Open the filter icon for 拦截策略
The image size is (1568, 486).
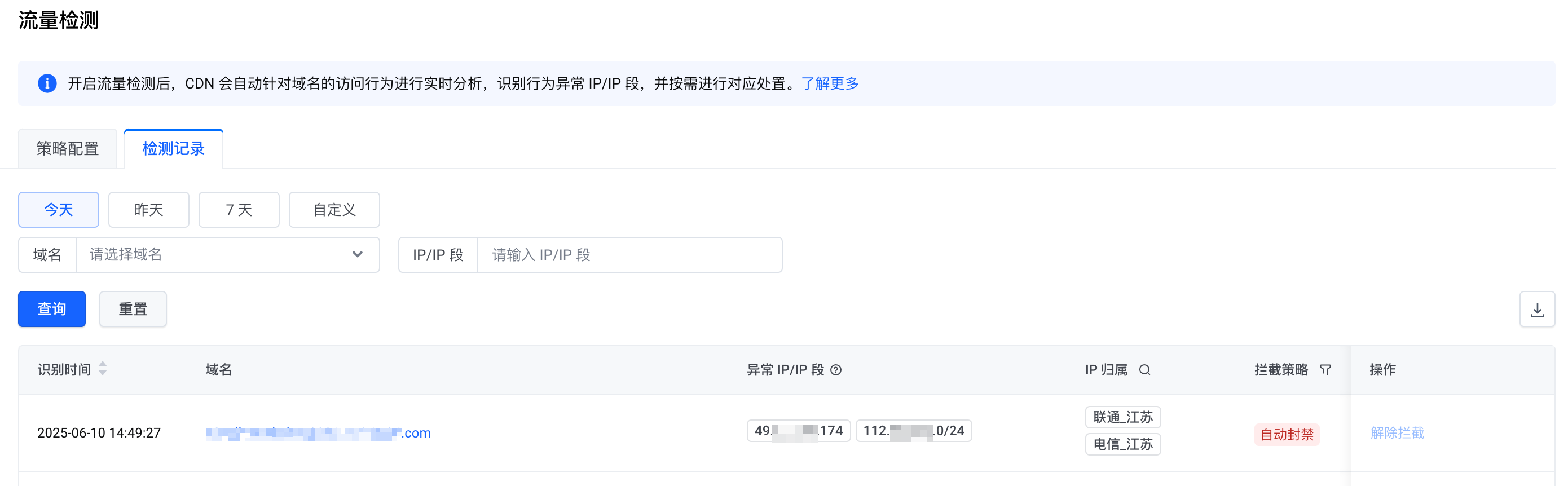1325,370
